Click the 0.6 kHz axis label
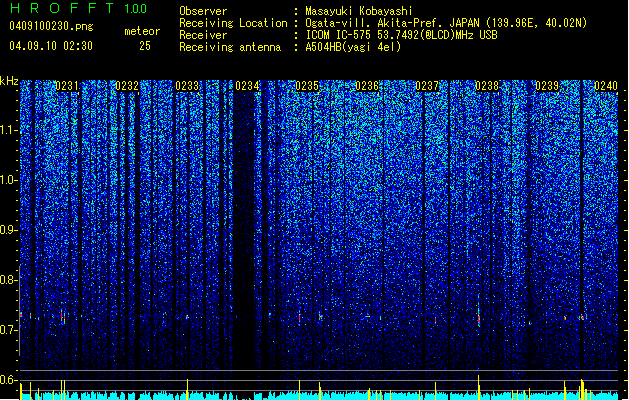 8,380
